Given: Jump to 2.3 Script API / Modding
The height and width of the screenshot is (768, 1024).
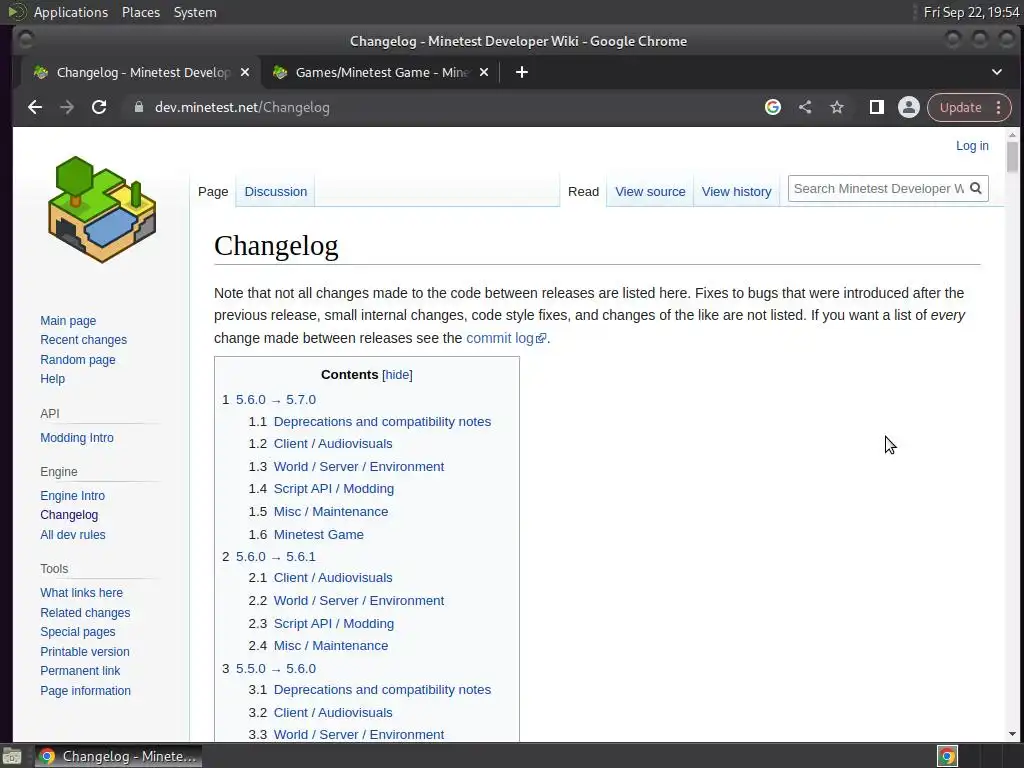Looking at the screenshot, I should click(334, 623).
